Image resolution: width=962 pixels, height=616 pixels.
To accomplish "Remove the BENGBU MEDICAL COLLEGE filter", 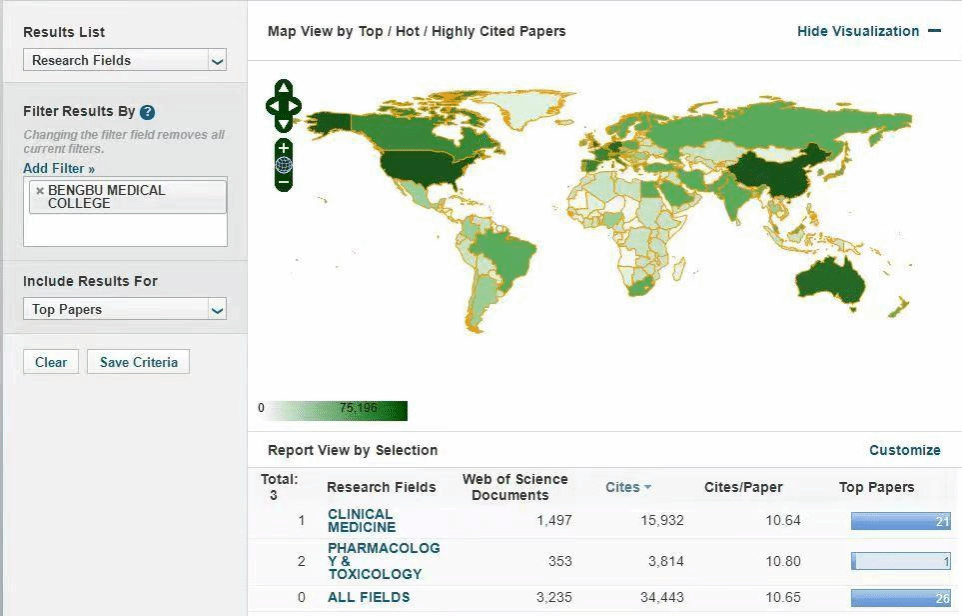I will (x=40, y=191).
